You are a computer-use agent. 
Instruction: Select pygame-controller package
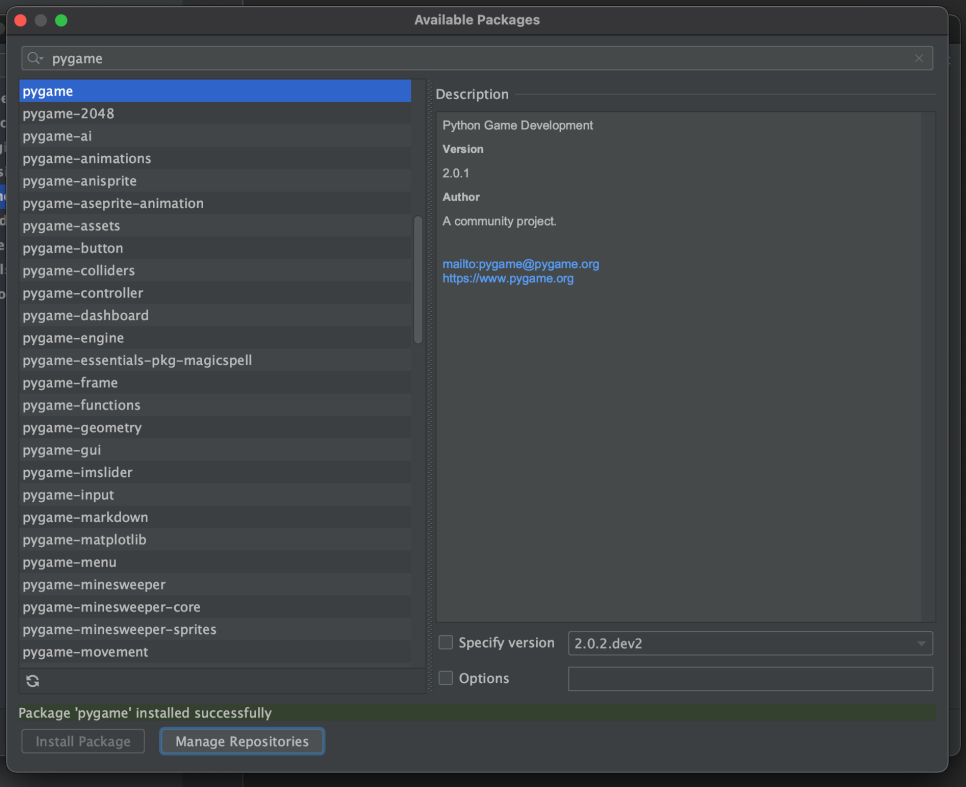tap(215, 293)
